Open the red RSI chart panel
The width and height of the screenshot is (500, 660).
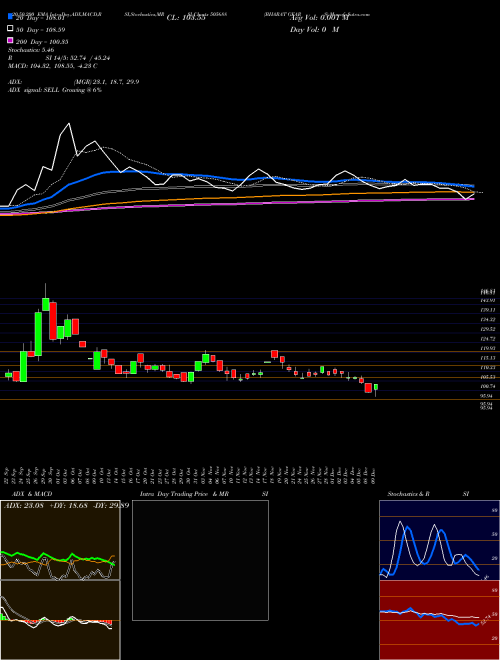(439, 620)
